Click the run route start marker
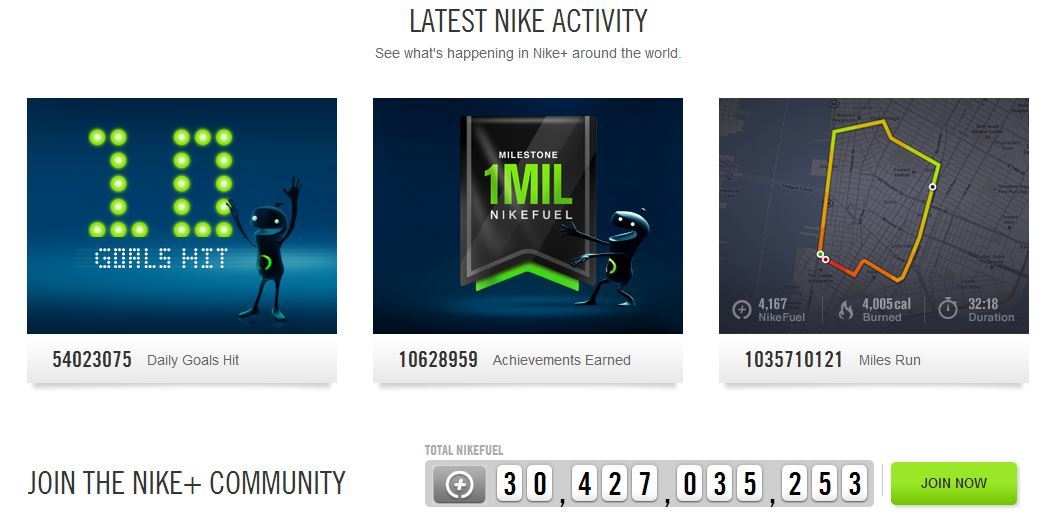 820,255
